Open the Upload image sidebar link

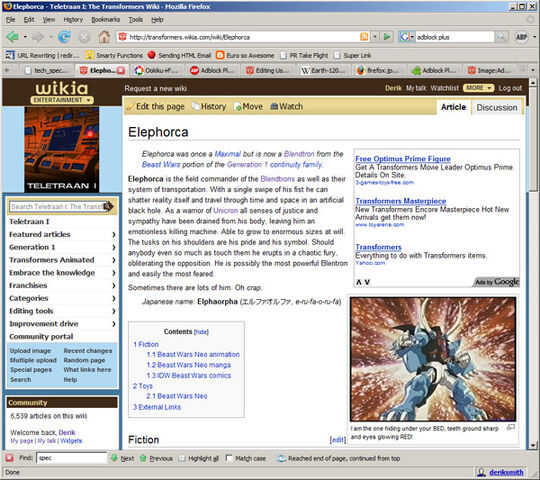point(30,351)
